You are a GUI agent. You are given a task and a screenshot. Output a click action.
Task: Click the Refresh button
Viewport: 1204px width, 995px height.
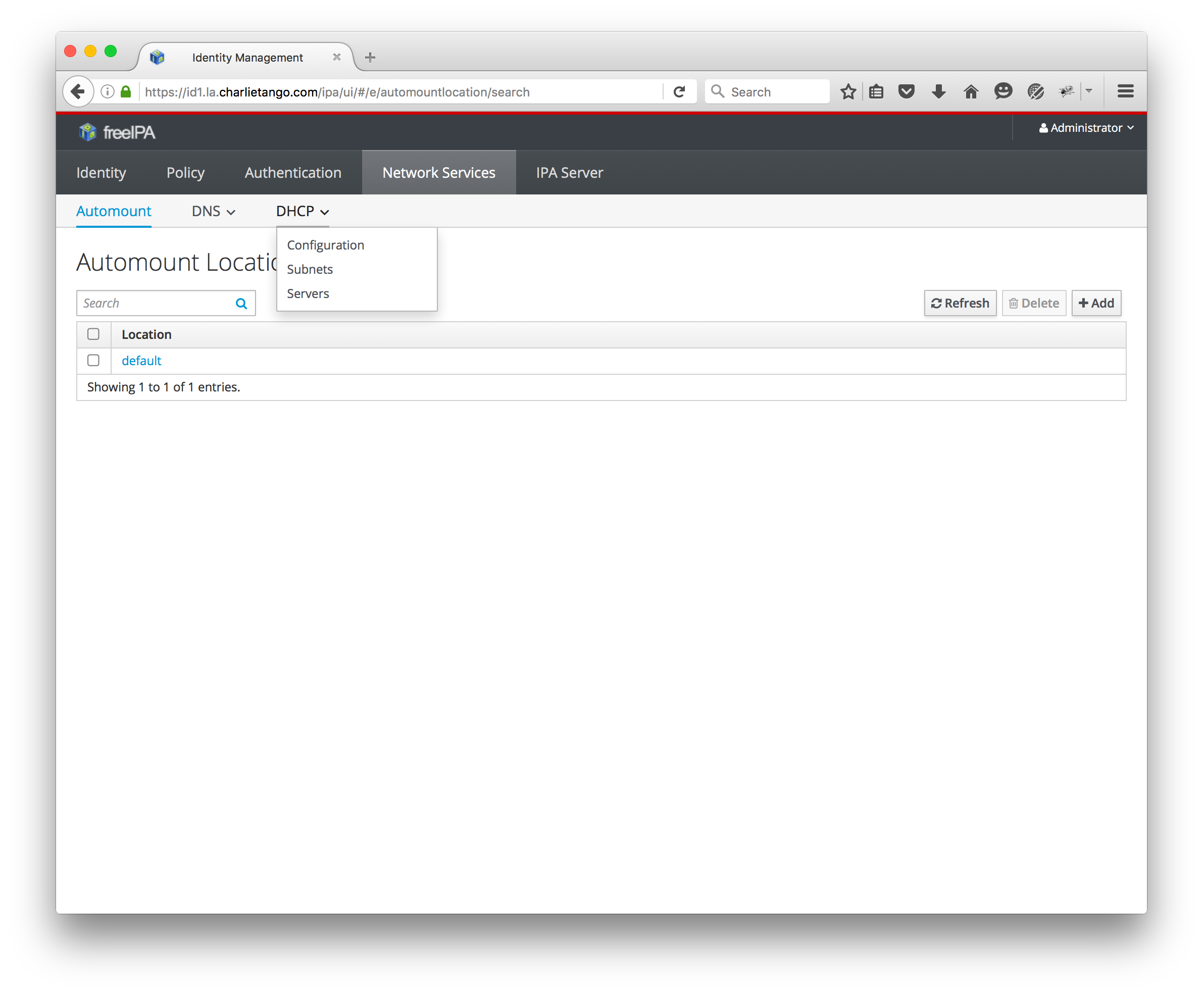pyautogui.click(x=960, y=303)
